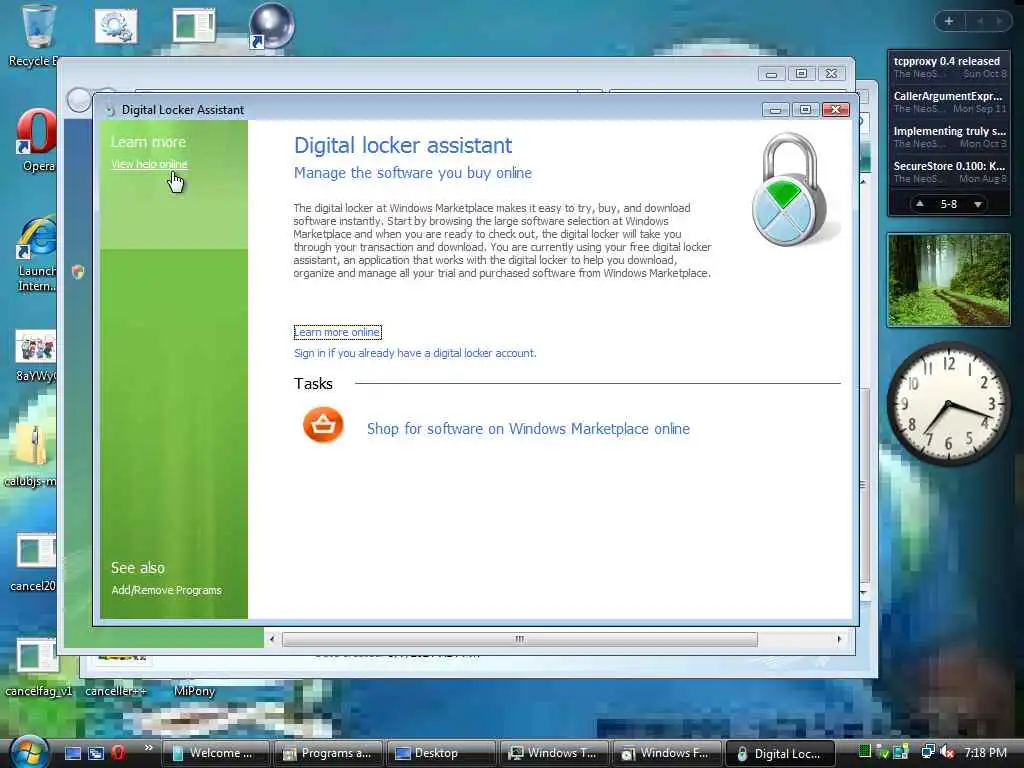This screenshot has width=1024, height=768.
Task: Maximize the Digital Locker Assistant window
Action: 805,110
